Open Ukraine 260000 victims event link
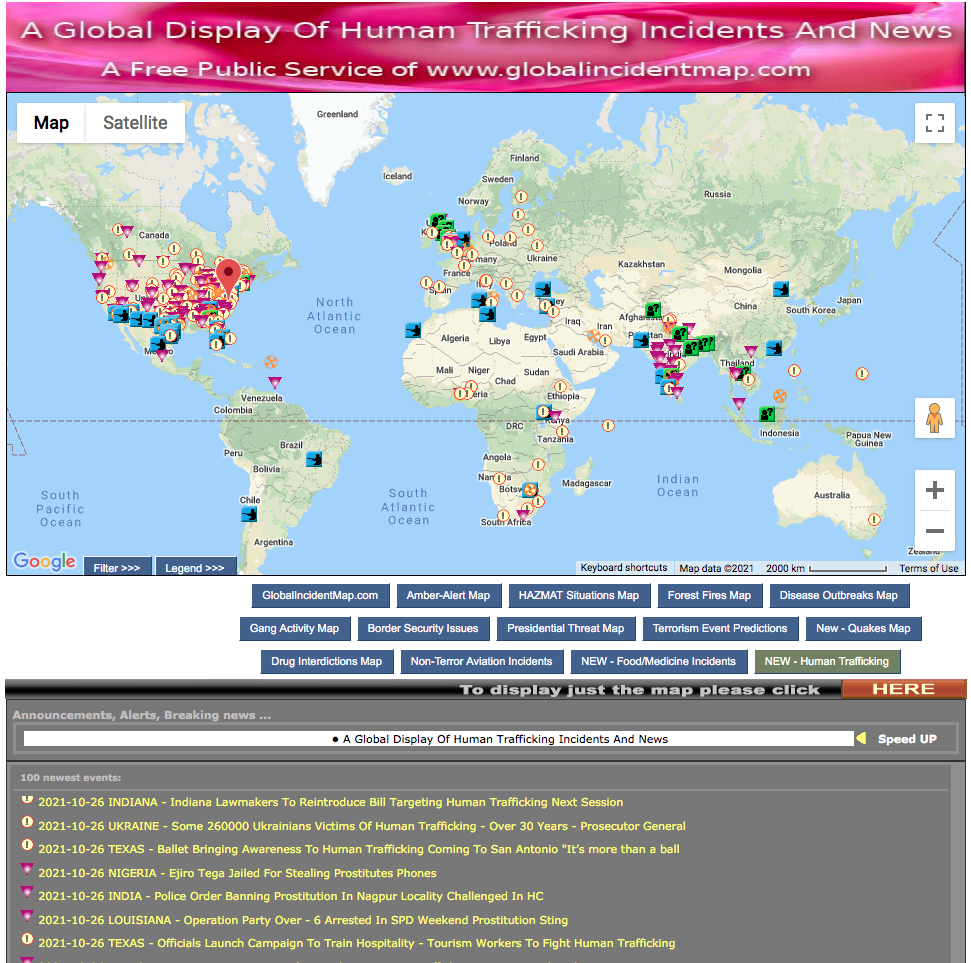 tap(362, 826)
